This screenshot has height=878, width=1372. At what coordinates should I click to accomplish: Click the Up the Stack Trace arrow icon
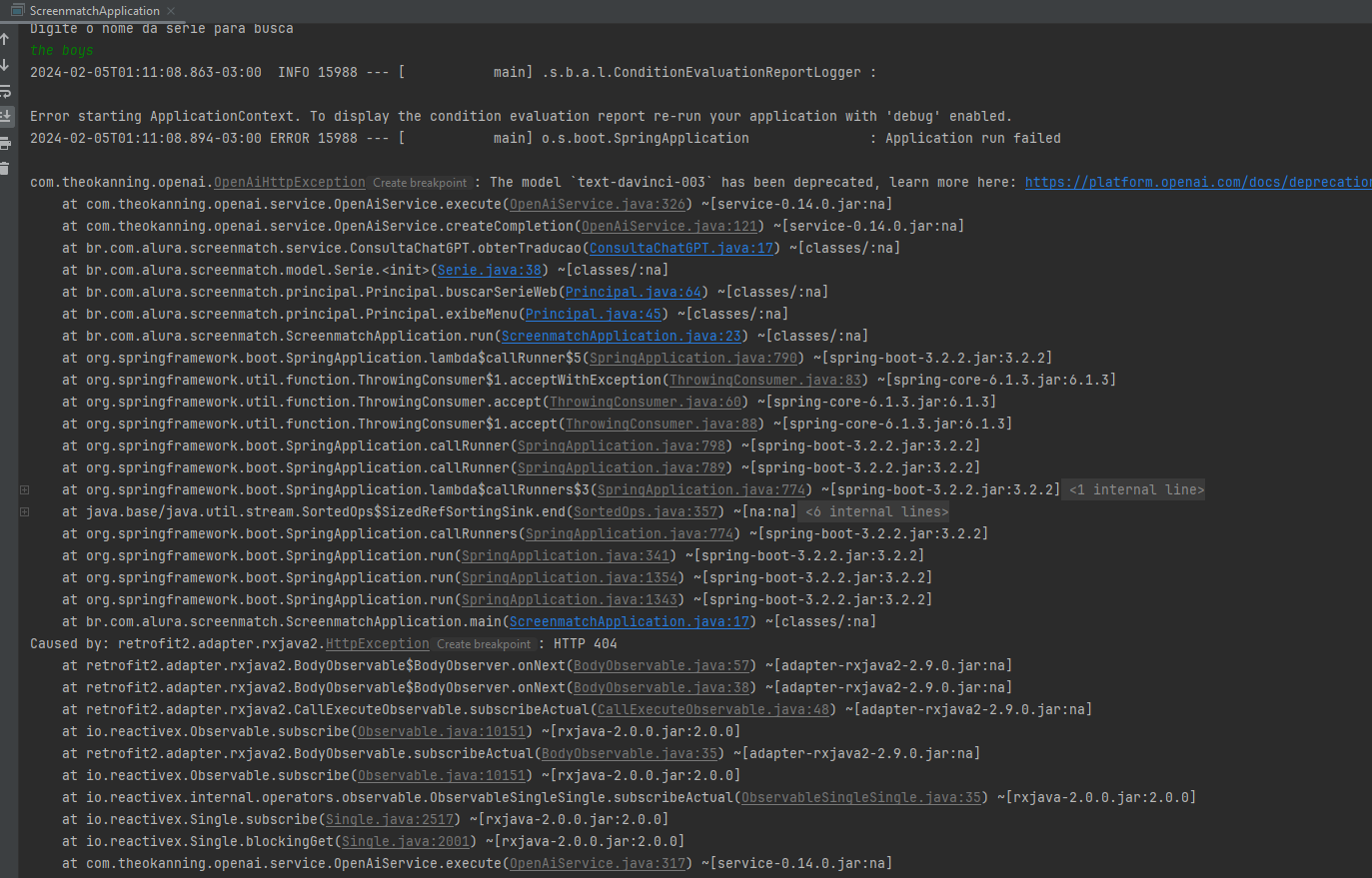point(5,39)
